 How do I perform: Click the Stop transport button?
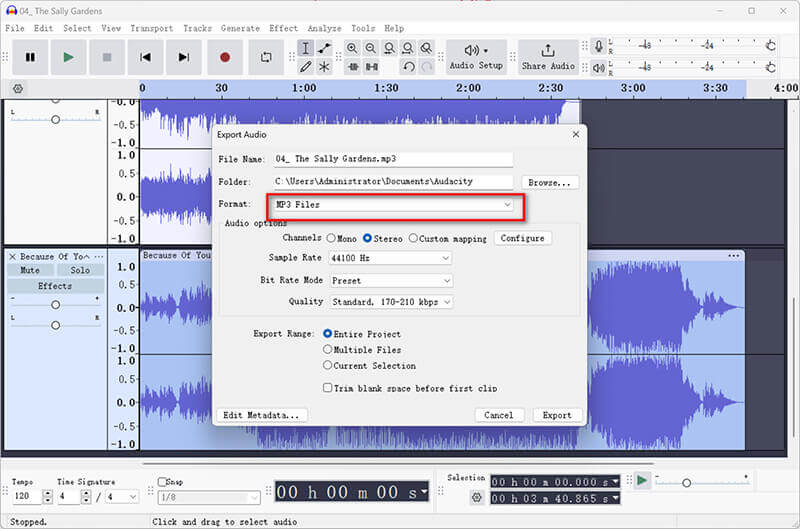tap(107, 57)
